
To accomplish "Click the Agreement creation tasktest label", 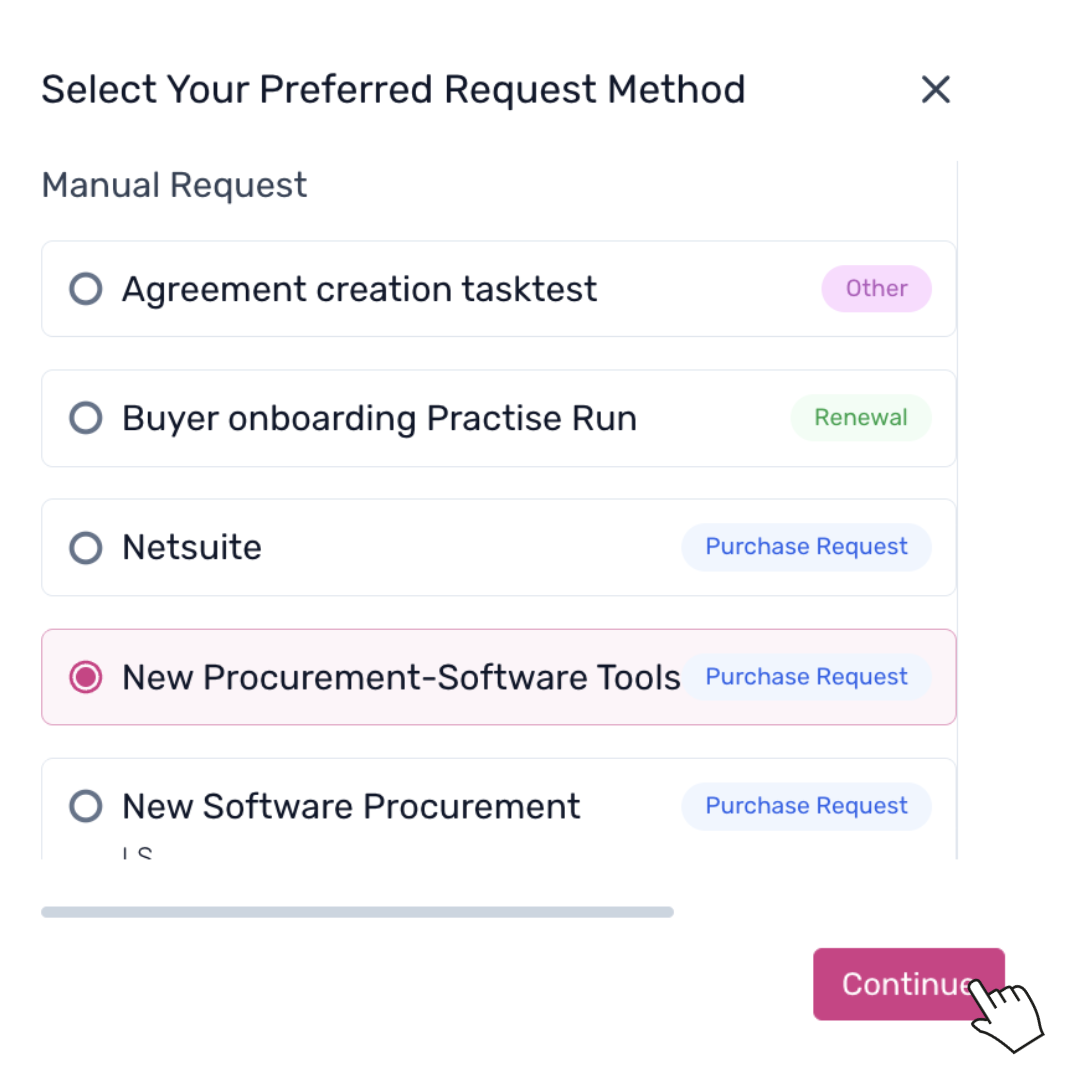I will coord(359,289).
